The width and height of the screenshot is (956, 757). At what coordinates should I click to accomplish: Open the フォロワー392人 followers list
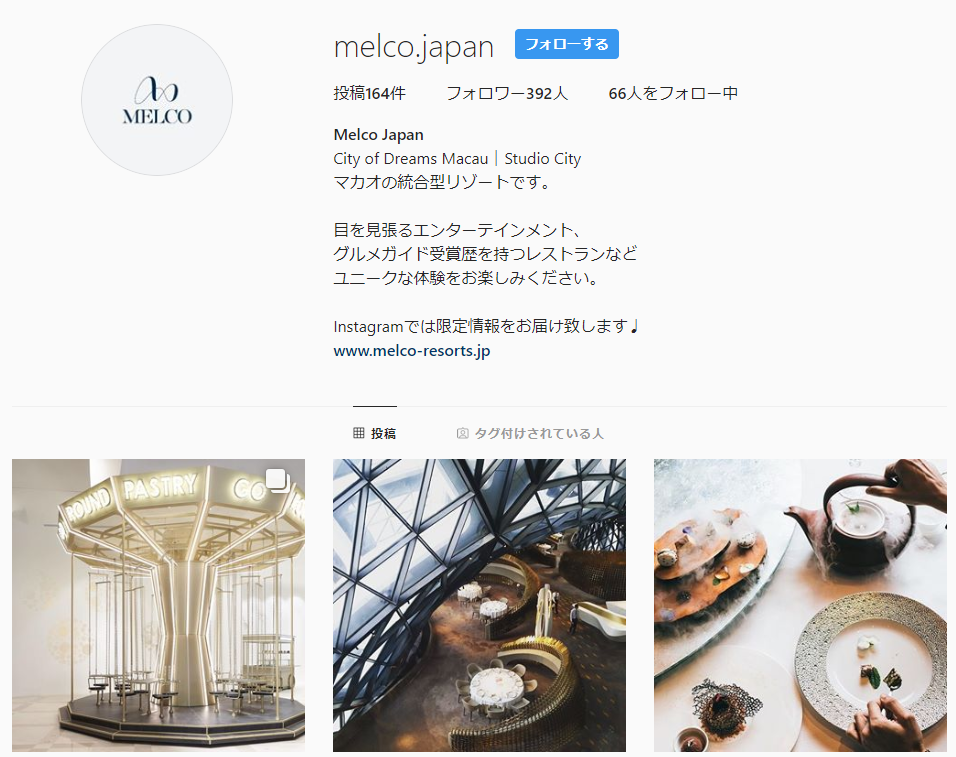[x=507, y=93]
